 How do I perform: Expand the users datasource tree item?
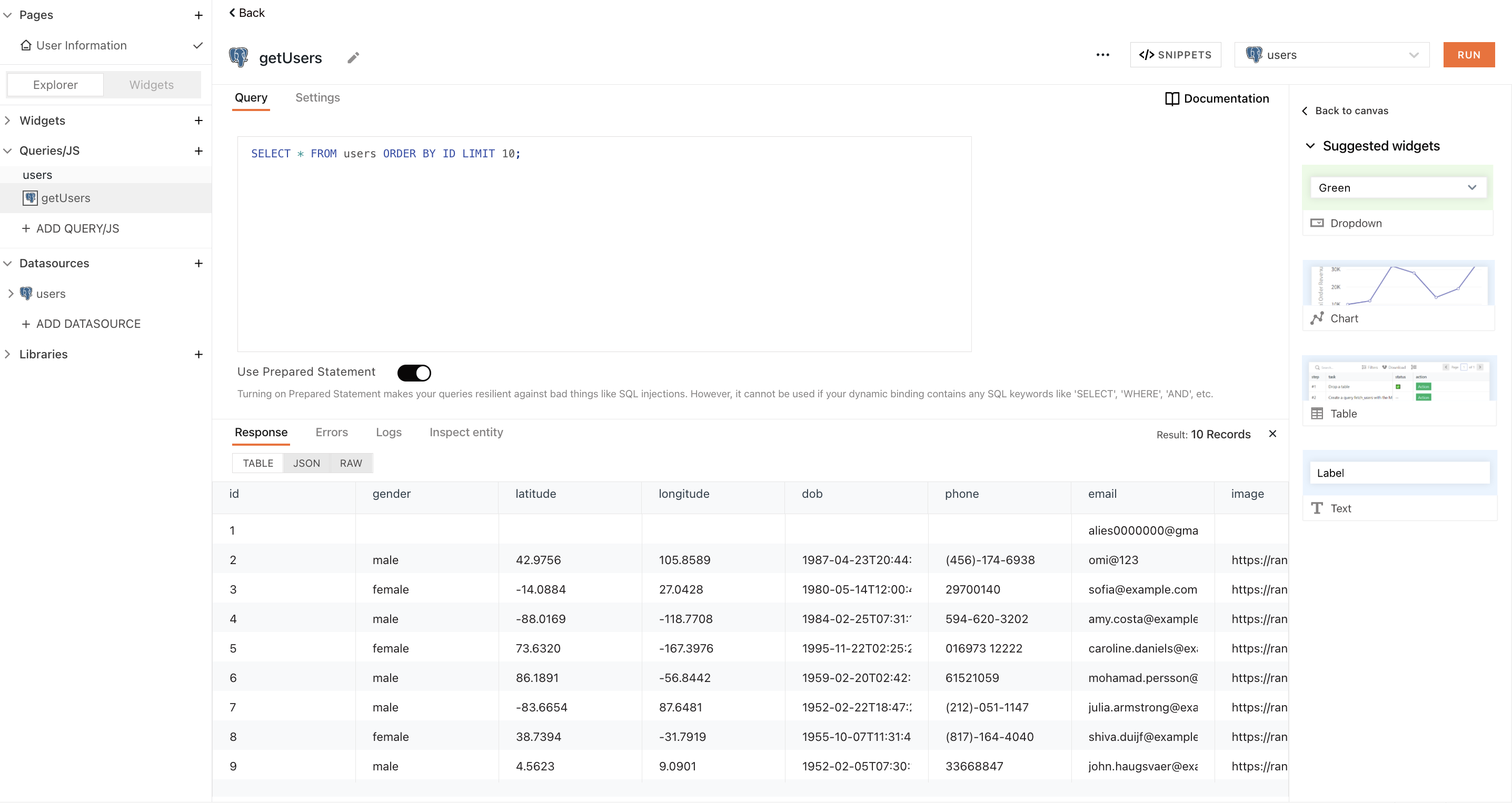tap(11, 293)
